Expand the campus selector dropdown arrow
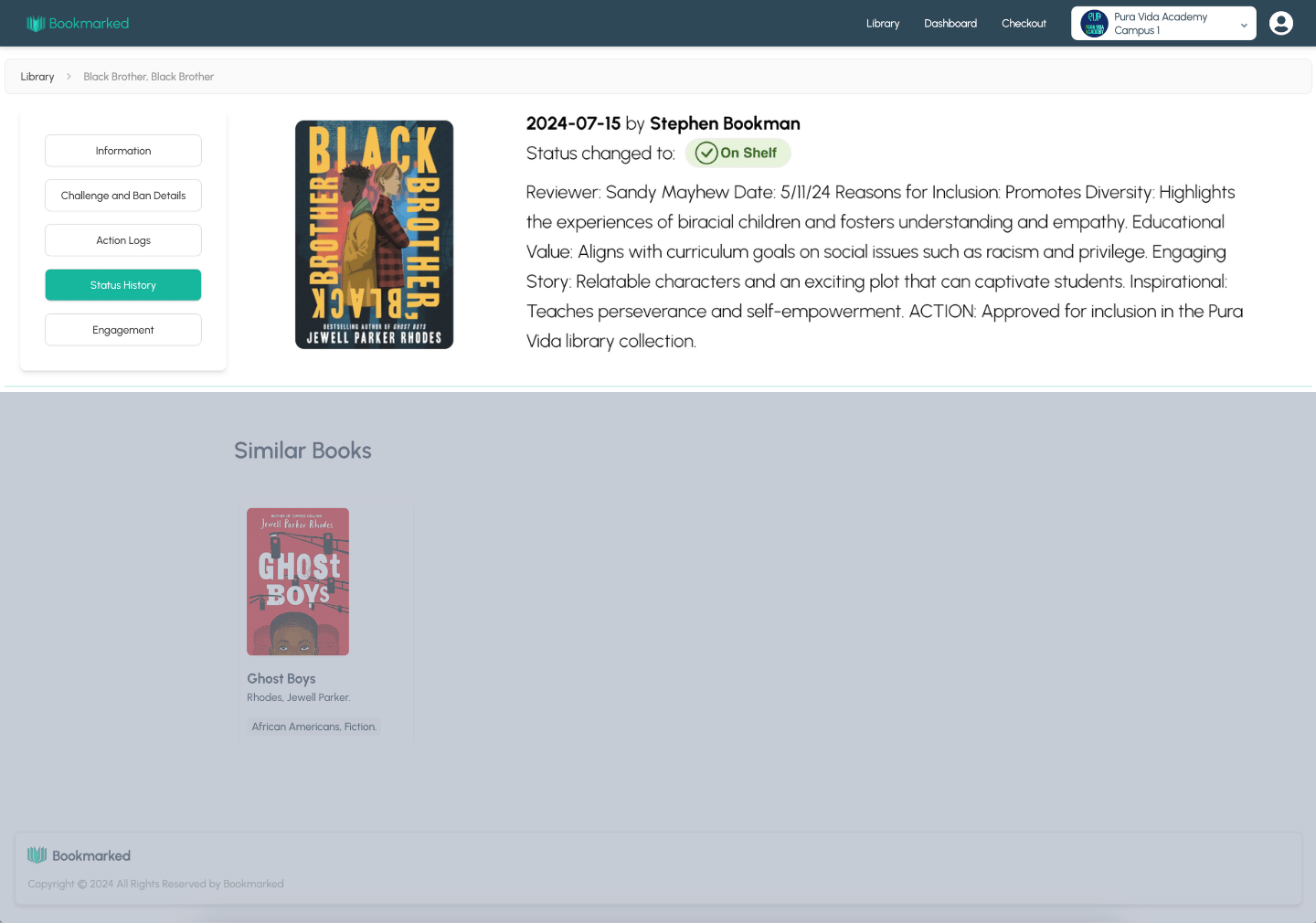The image size is (1316, 923). click(1243, 26)
